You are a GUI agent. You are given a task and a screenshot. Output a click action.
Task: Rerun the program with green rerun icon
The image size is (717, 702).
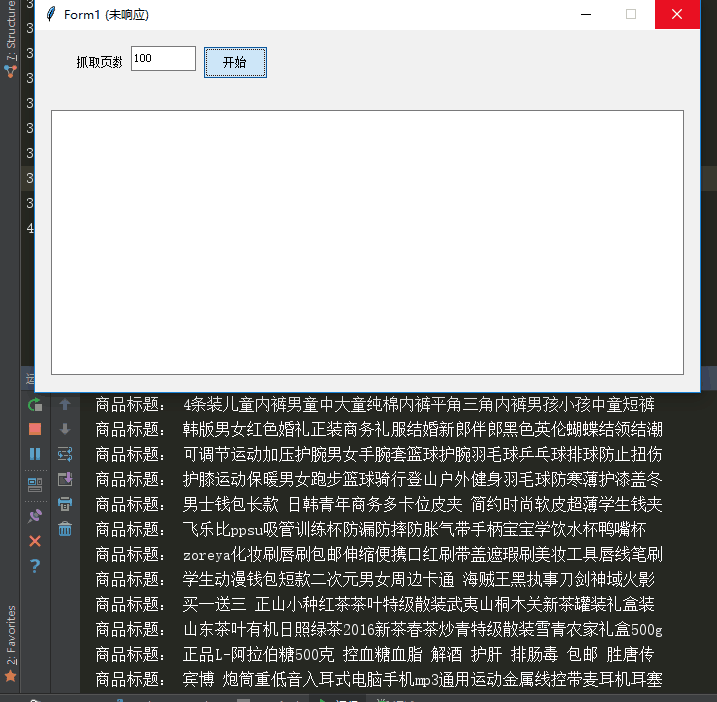[x=35, y=405]
